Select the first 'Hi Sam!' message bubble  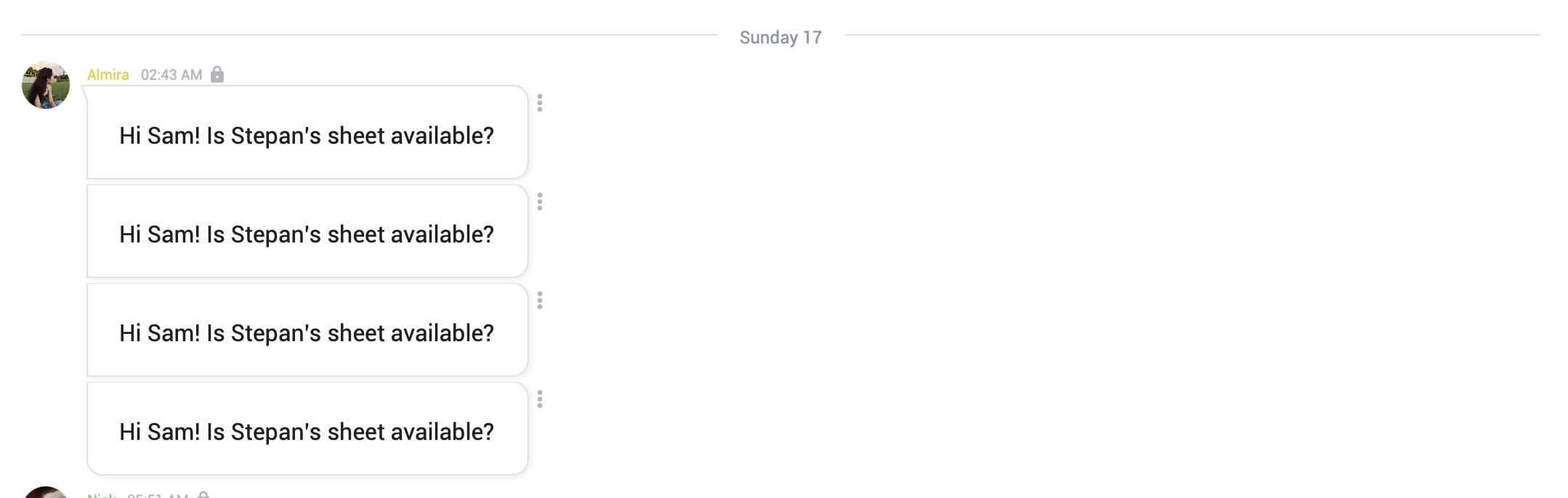point(307,133)
